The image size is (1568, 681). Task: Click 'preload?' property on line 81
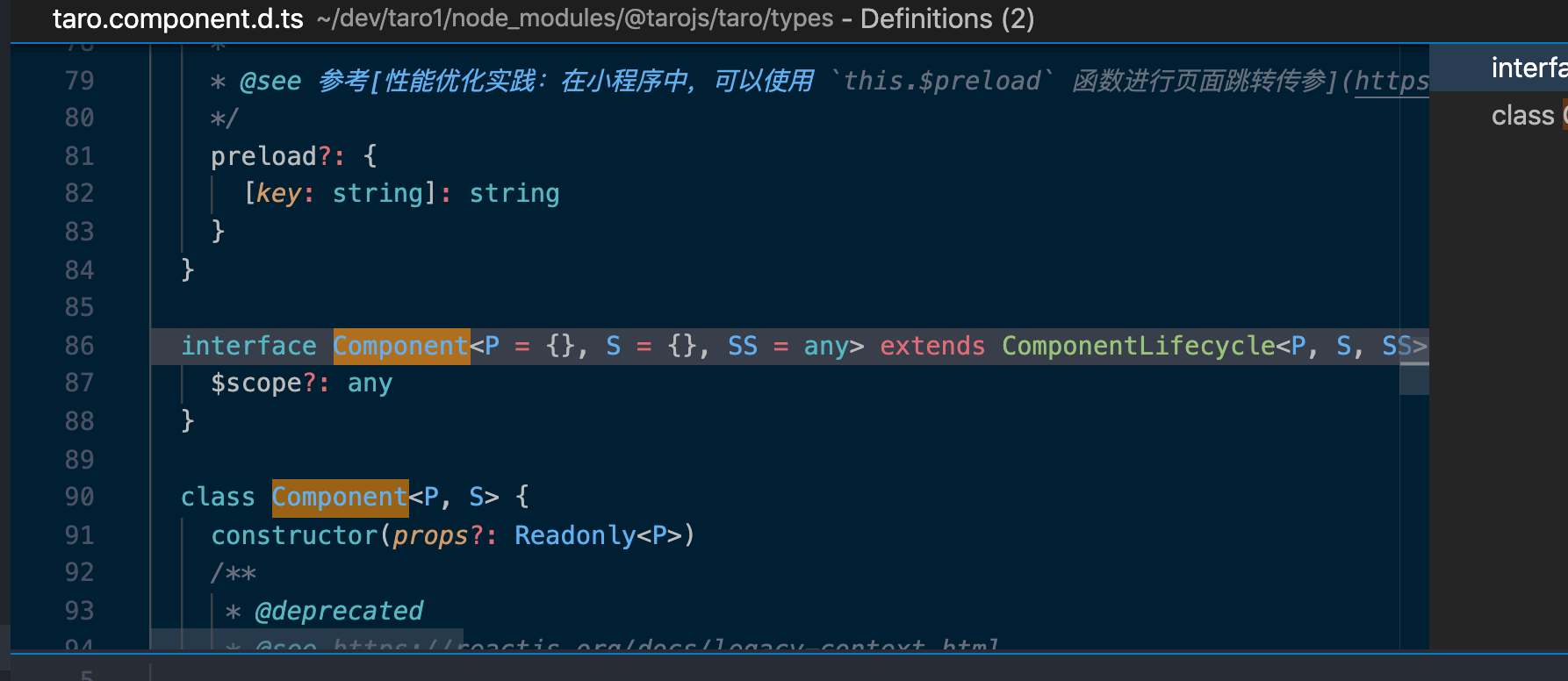tap(271, 156)
